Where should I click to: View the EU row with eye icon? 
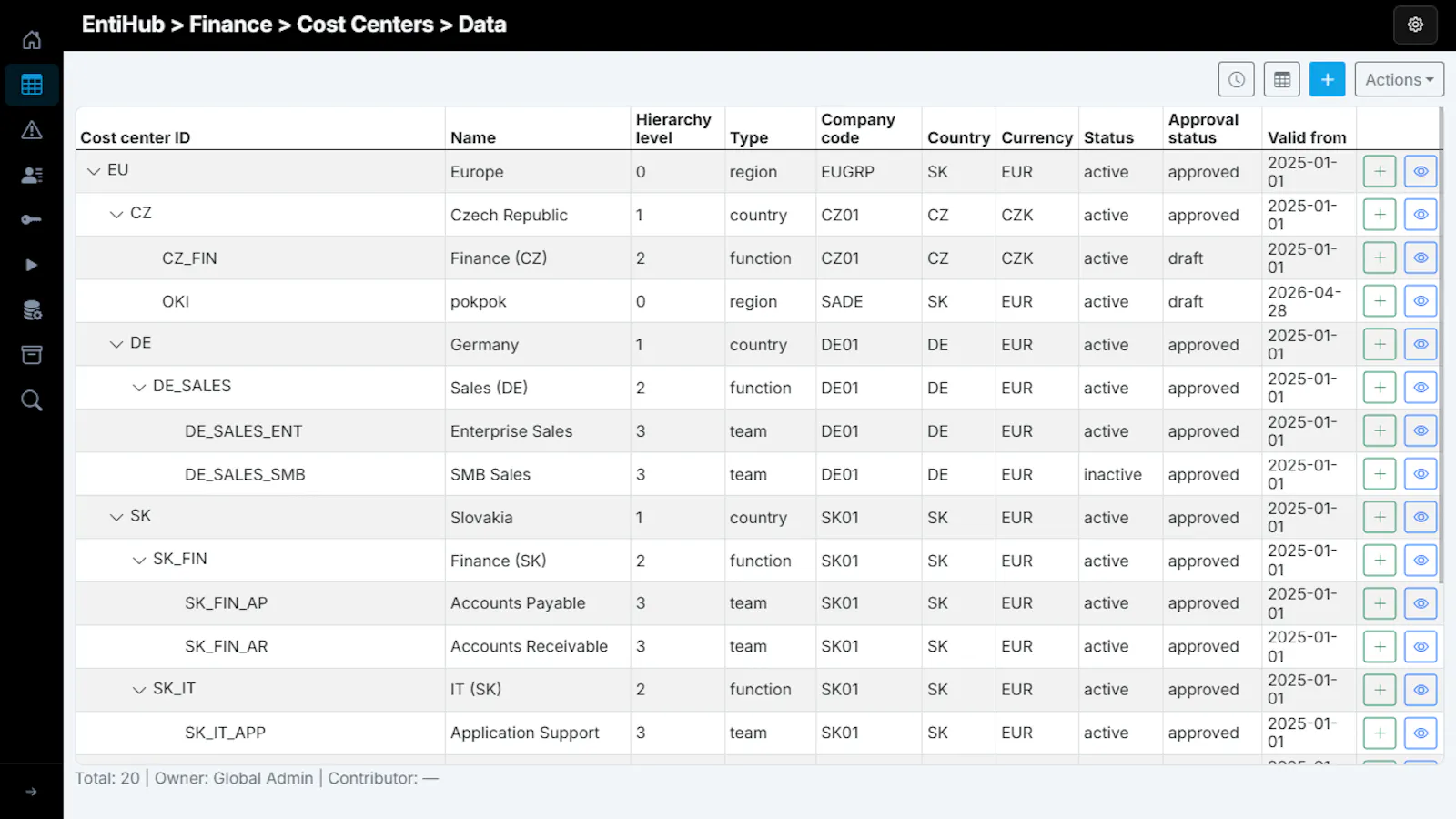click(1421, 171)
